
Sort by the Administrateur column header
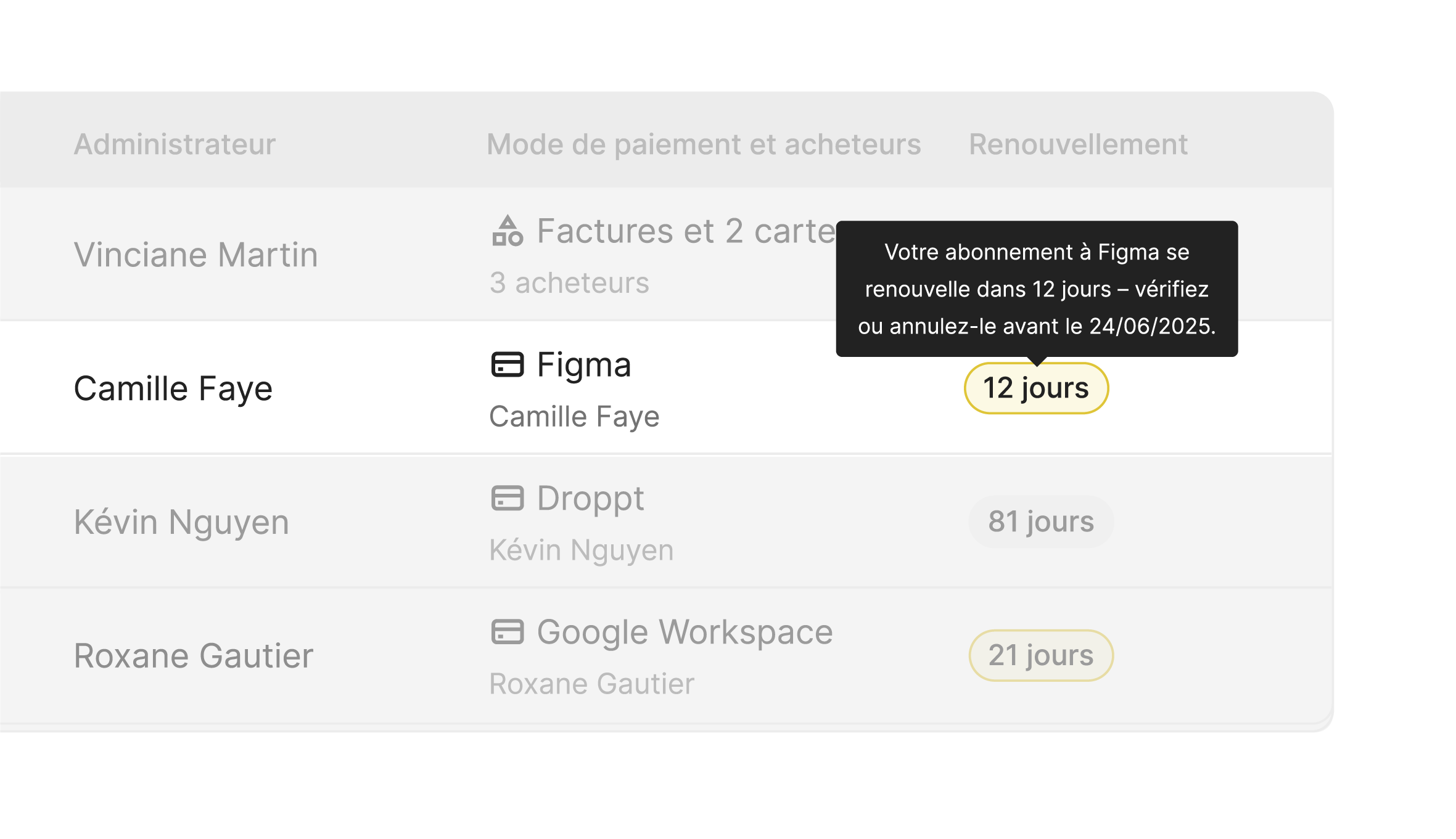coord(175,145)
